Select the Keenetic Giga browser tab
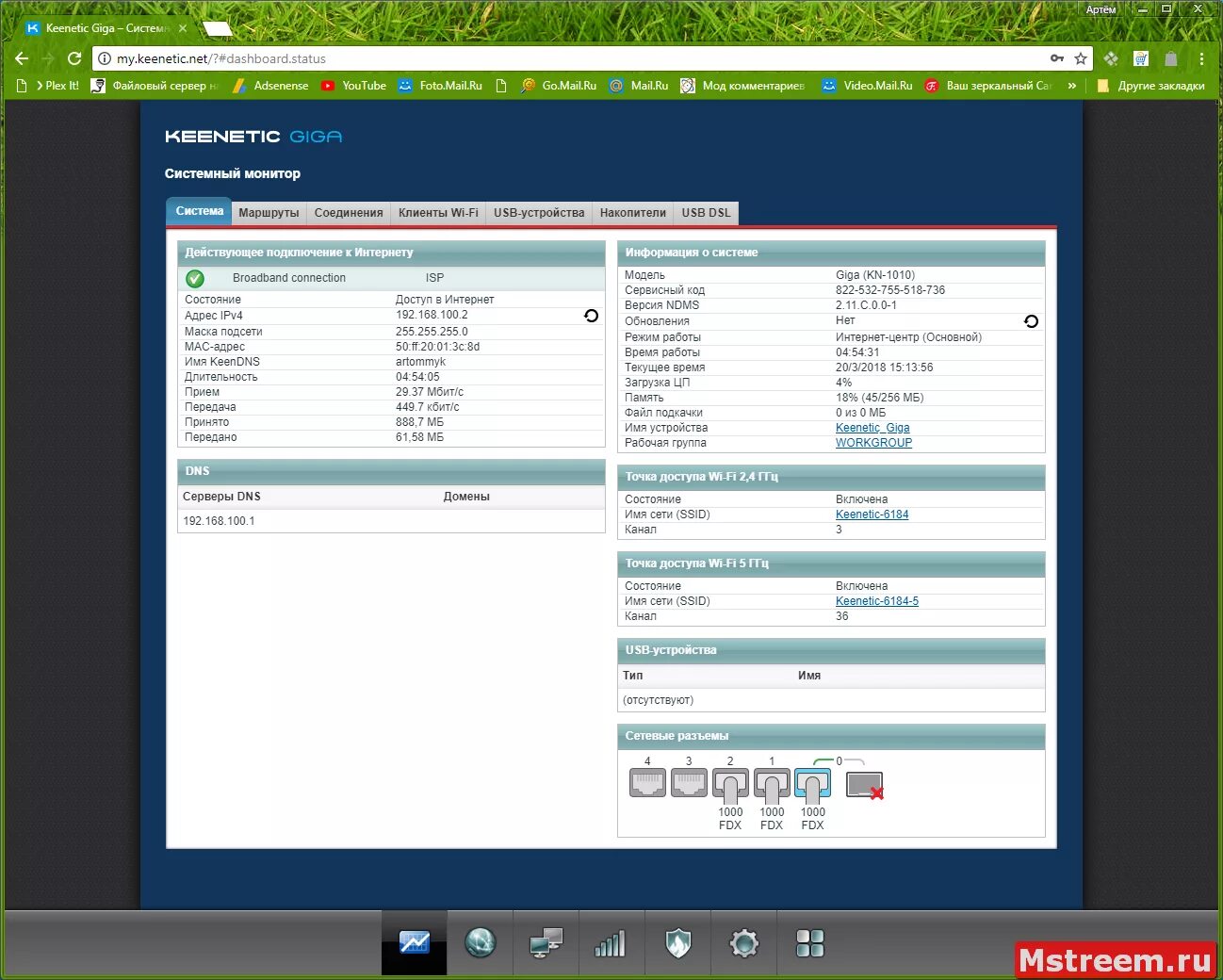 106,28
